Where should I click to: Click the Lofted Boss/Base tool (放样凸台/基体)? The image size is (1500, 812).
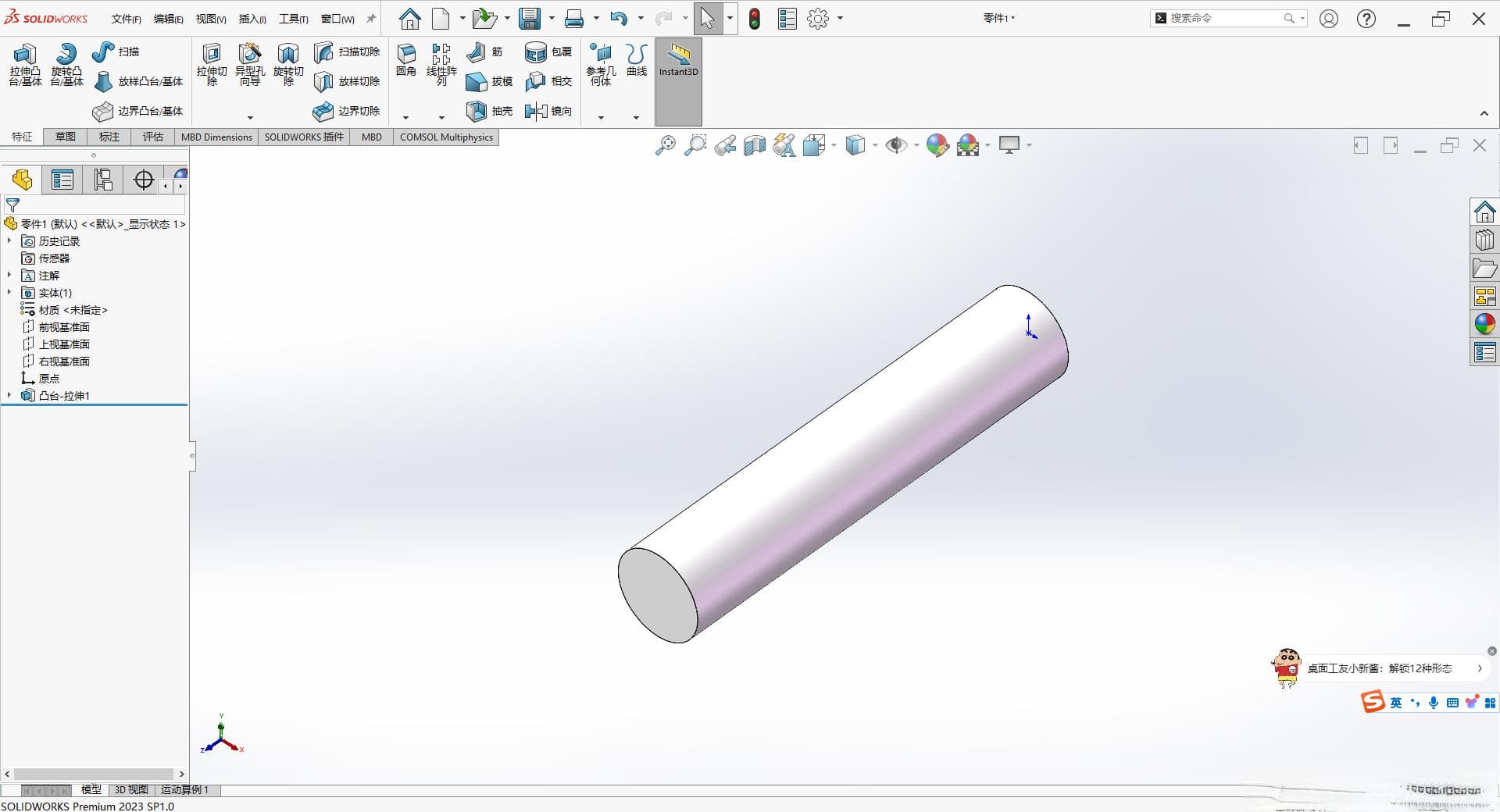[x=138, y=81]
